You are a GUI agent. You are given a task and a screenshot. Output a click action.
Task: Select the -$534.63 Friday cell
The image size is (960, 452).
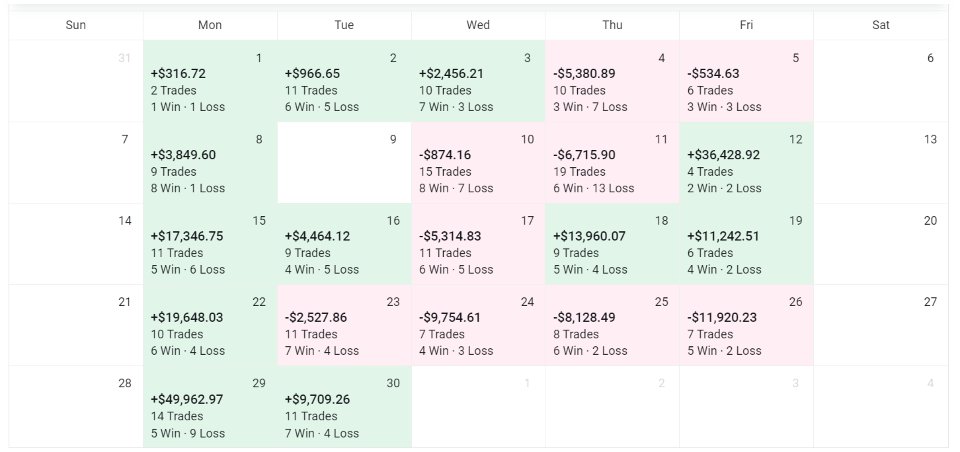[x=746, y=81]
